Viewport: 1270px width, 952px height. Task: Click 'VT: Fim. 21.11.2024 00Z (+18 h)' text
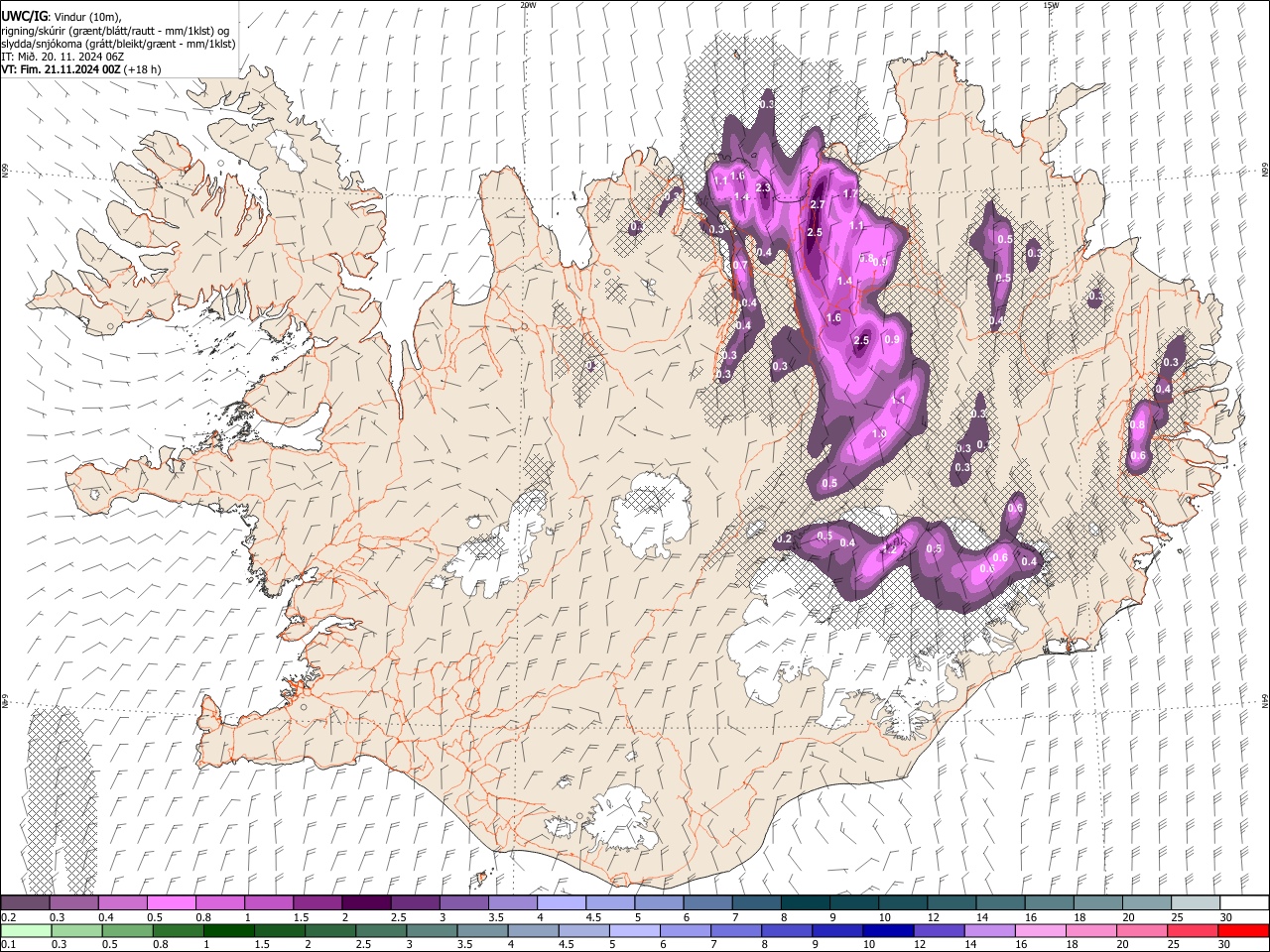[x=81, y=69]
